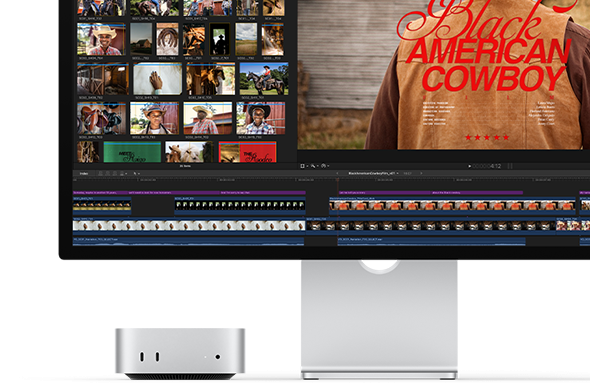Select the hand on white horse thumbnail

[158, 79]
